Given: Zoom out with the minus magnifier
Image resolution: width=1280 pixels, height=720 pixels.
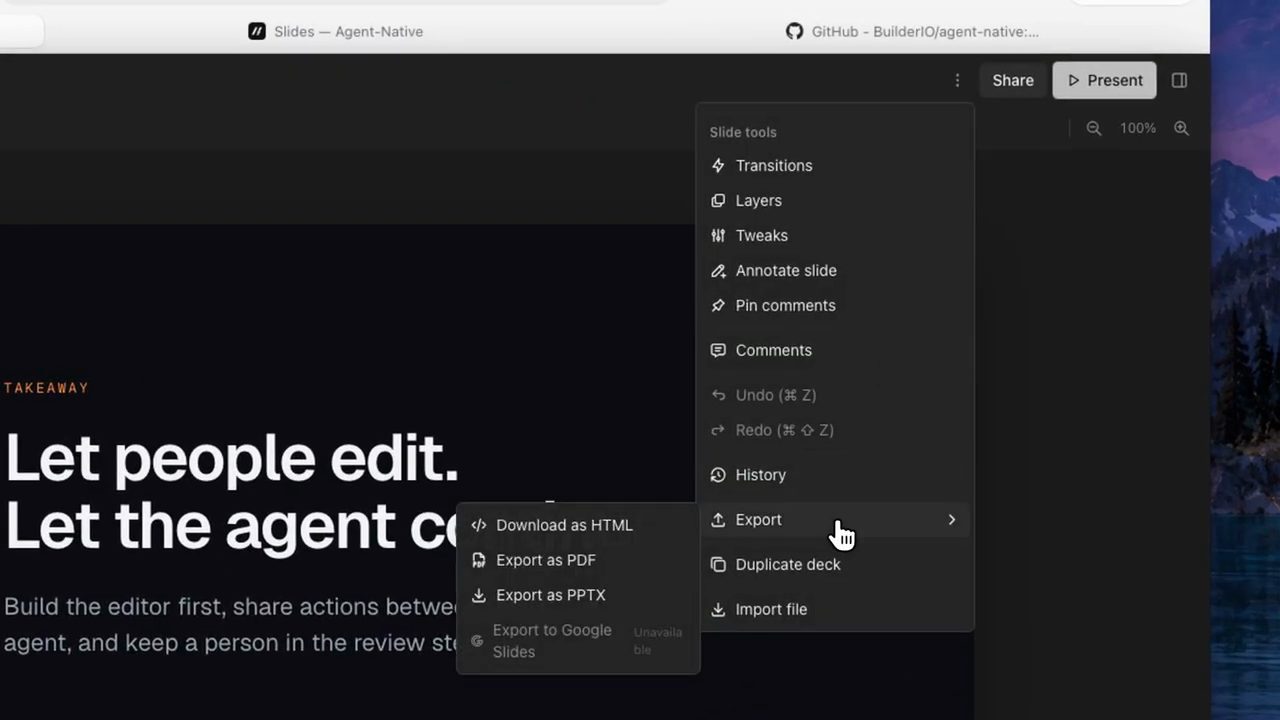Looking at the screenshot, I should [1094, 128].
